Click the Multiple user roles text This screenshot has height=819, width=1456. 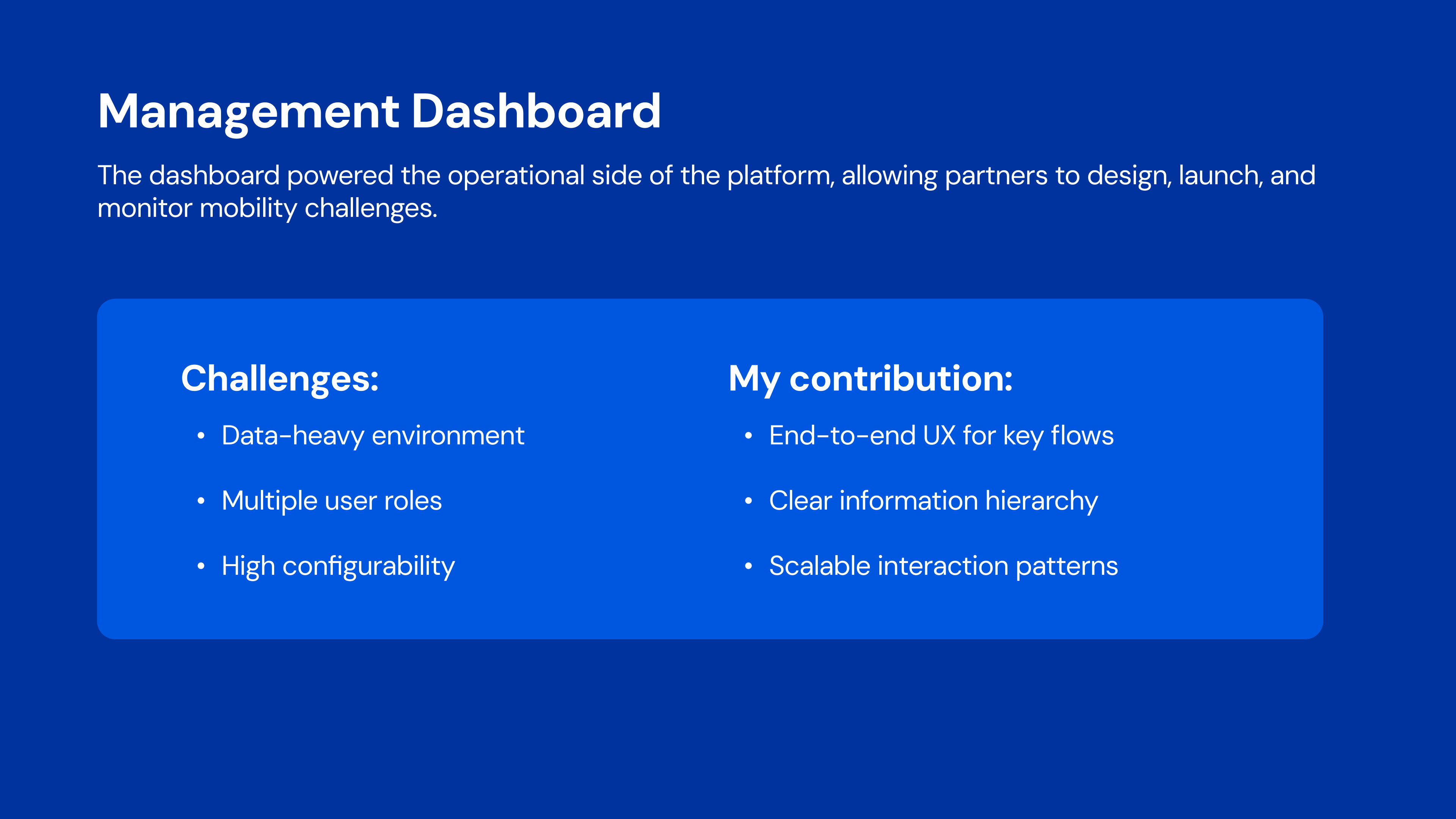click(331, 501)
